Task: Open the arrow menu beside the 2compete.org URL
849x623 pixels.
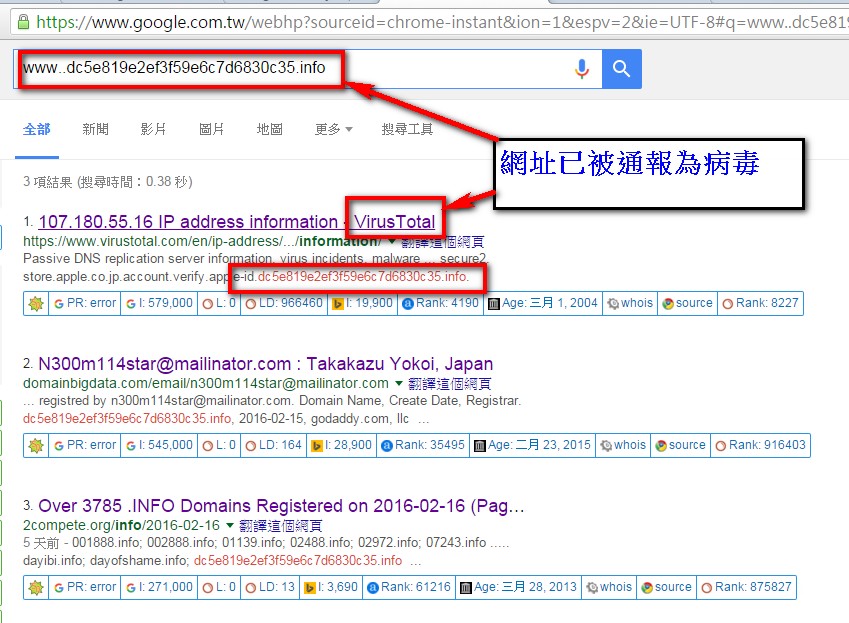Action: click(230, 526)
